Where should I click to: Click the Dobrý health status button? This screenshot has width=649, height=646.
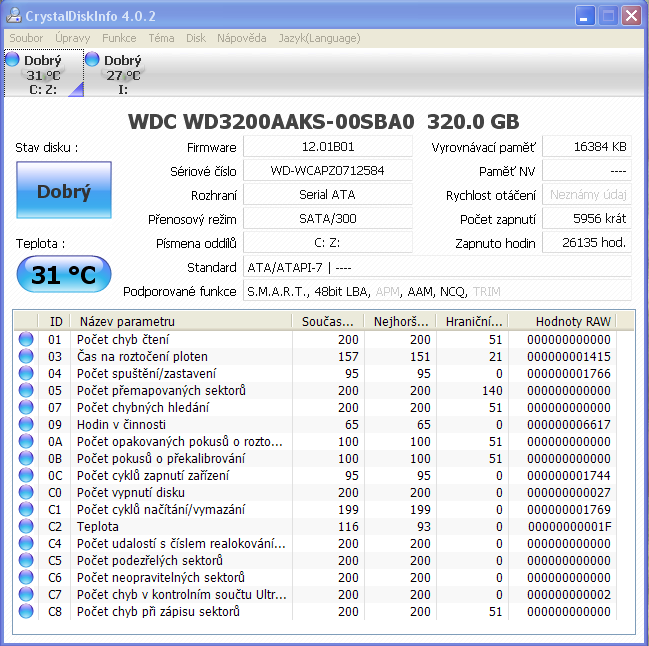click(63, 191)
